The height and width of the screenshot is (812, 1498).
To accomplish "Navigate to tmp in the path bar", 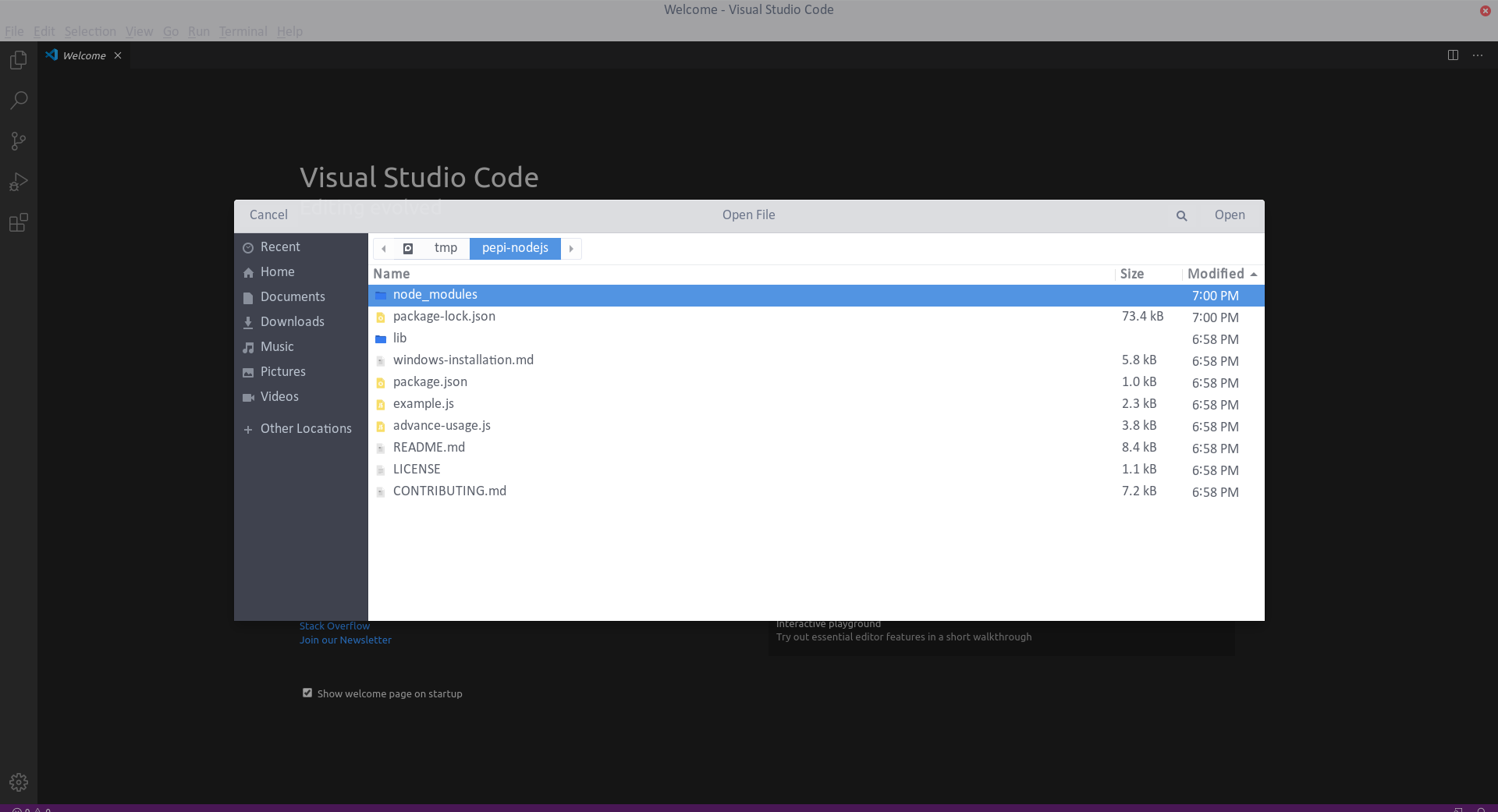I will [445, 248].
